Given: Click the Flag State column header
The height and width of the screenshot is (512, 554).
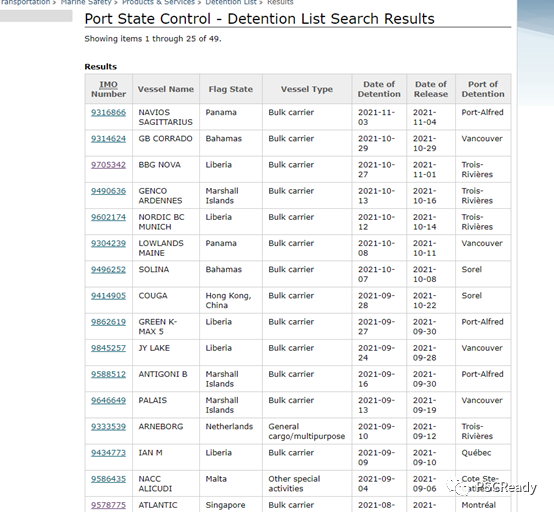Looking at the screenshot, I should click(231, 89).
